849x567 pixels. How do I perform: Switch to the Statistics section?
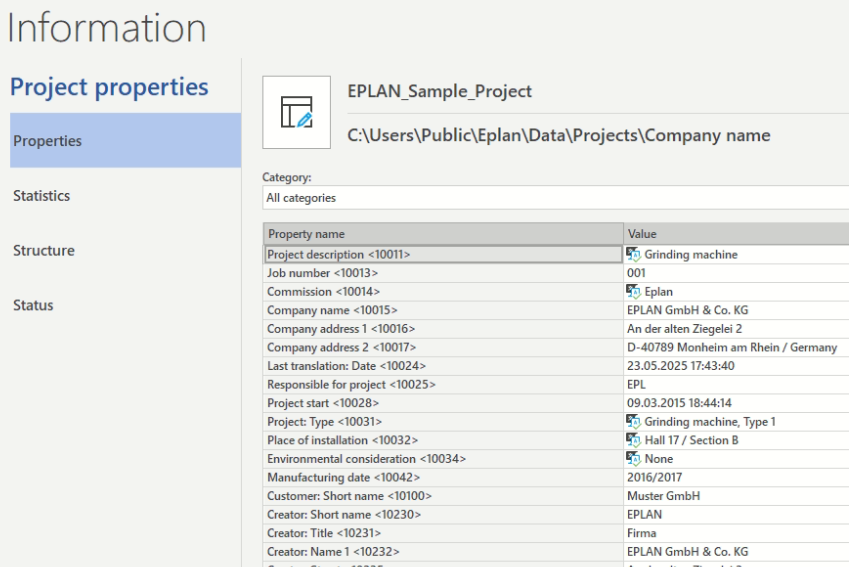point(42,196)
